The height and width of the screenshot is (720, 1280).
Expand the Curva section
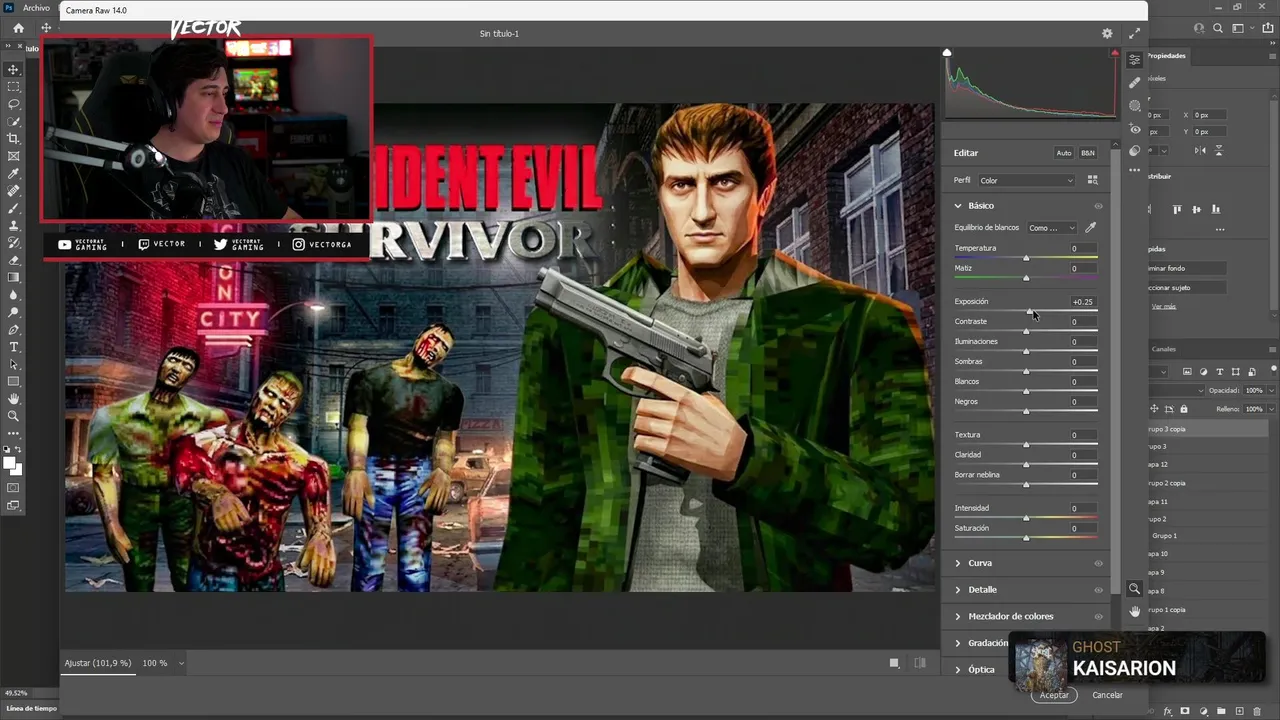click(958, 563)
